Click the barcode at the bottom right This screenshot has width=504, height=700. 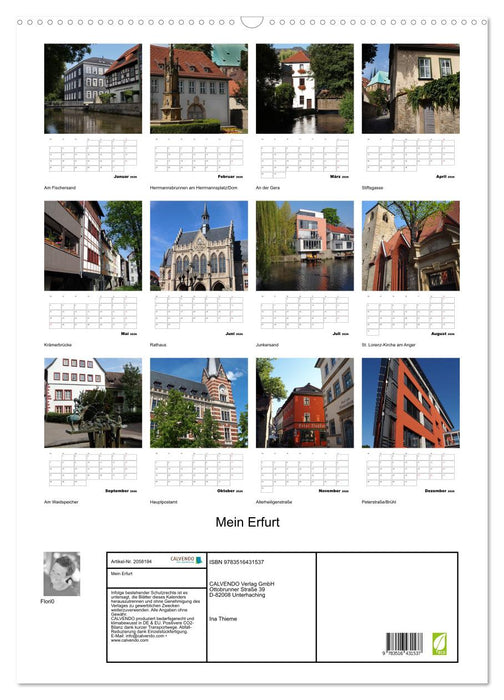(404, 642)
